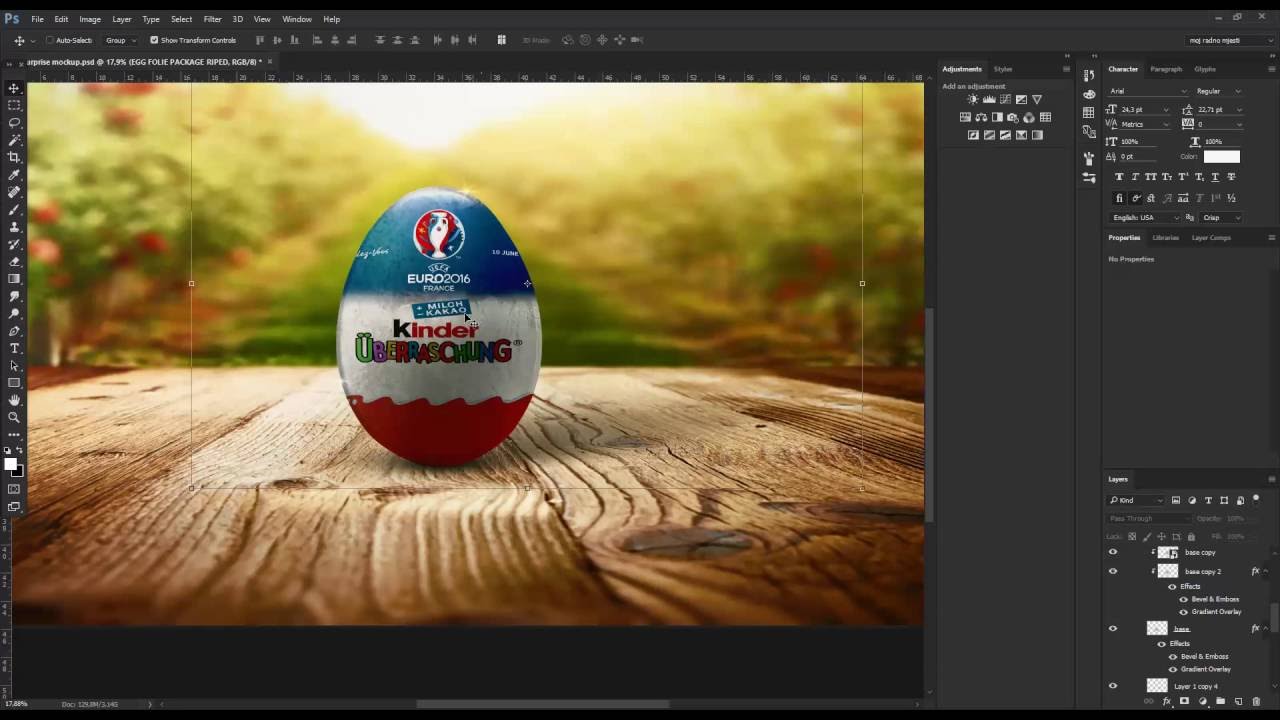This screenshot has height=720, width=1280.
Task: Open the Filter menu
Action: [212, 19]
